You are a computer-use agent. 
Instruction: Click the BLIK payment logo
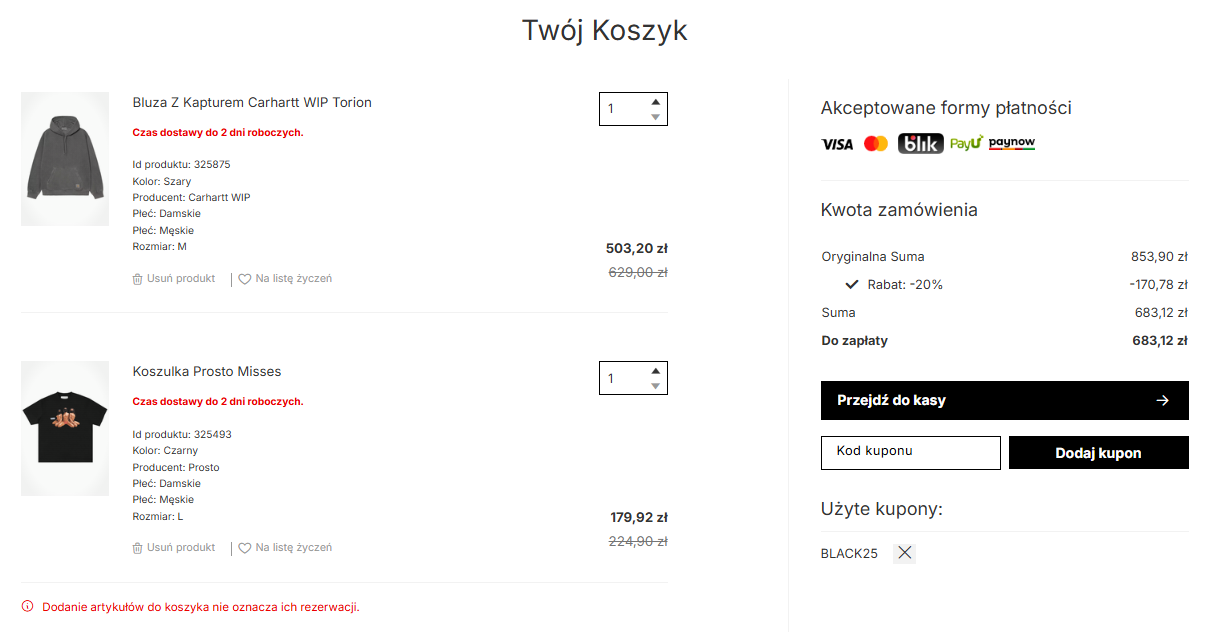pyautogui.click(x=920, y=144)
